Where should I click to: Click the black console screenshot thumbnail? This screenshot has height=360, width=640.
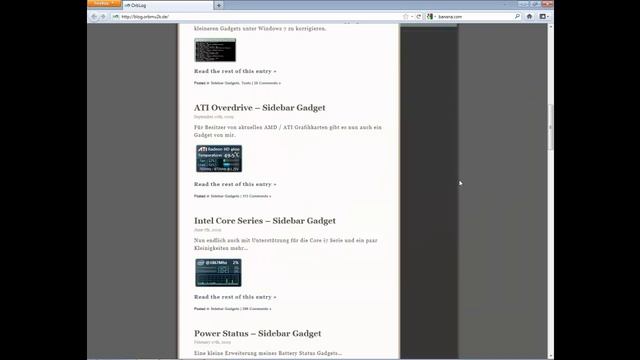click(x=215, y=50)
